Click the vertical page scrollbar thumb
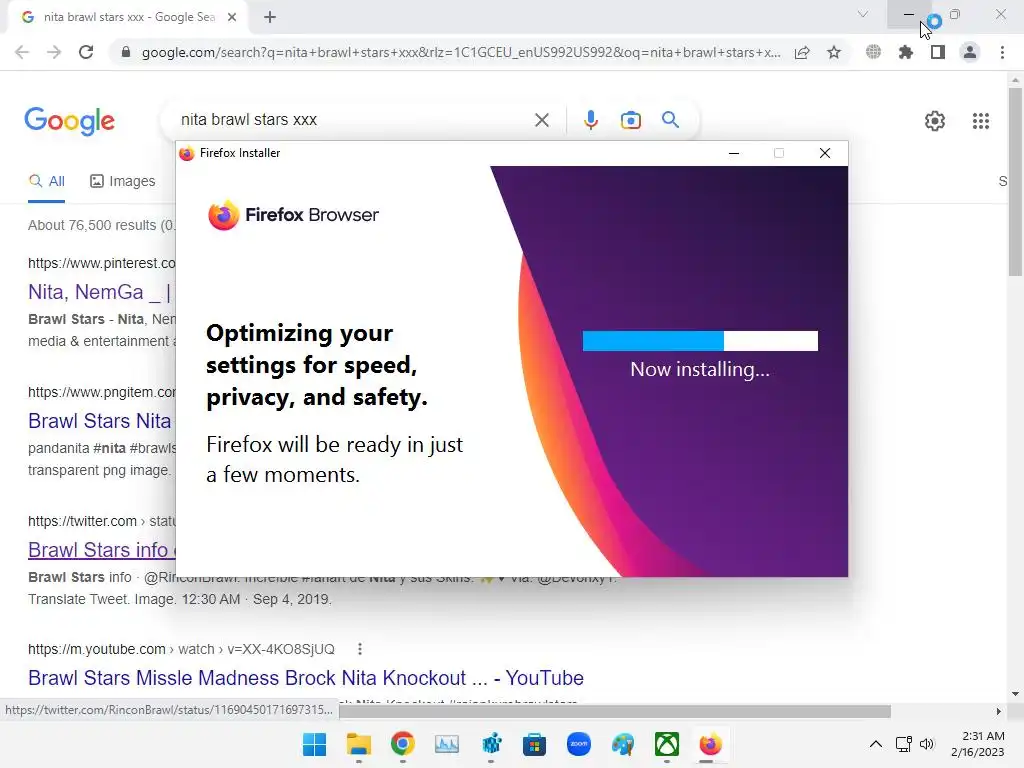Viewport: 1024px width, 768px height. (x=1015, y=182)
